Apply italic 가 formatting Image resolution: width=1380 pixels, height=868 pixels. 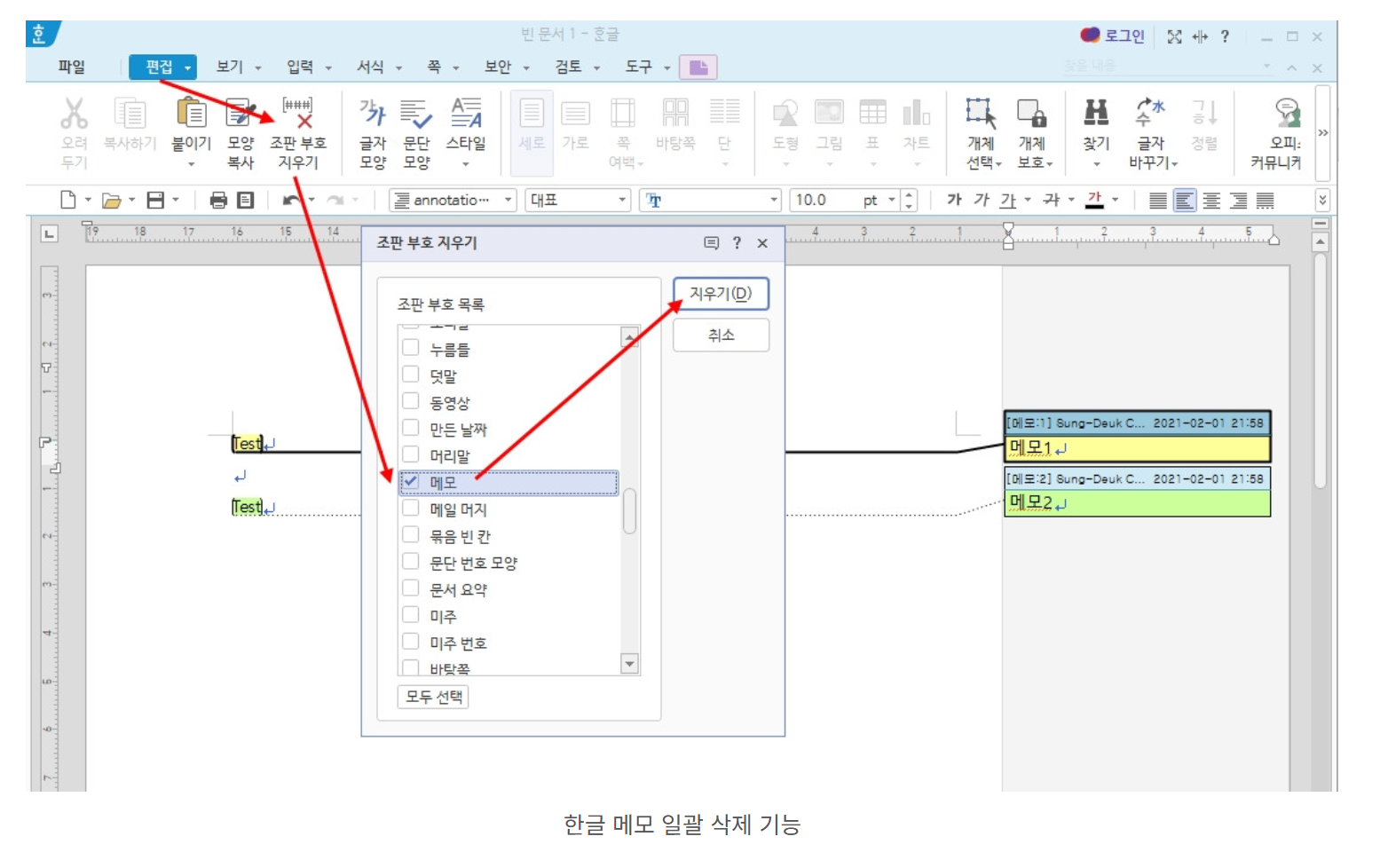[x=981, y=200]
